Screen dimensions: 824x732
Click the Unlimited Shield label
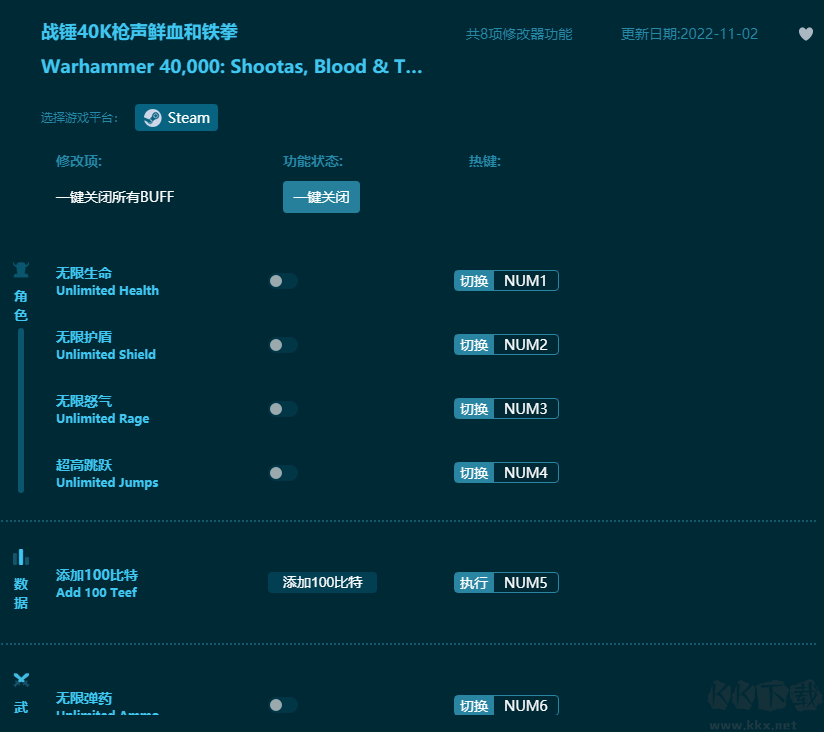point(106,355)
